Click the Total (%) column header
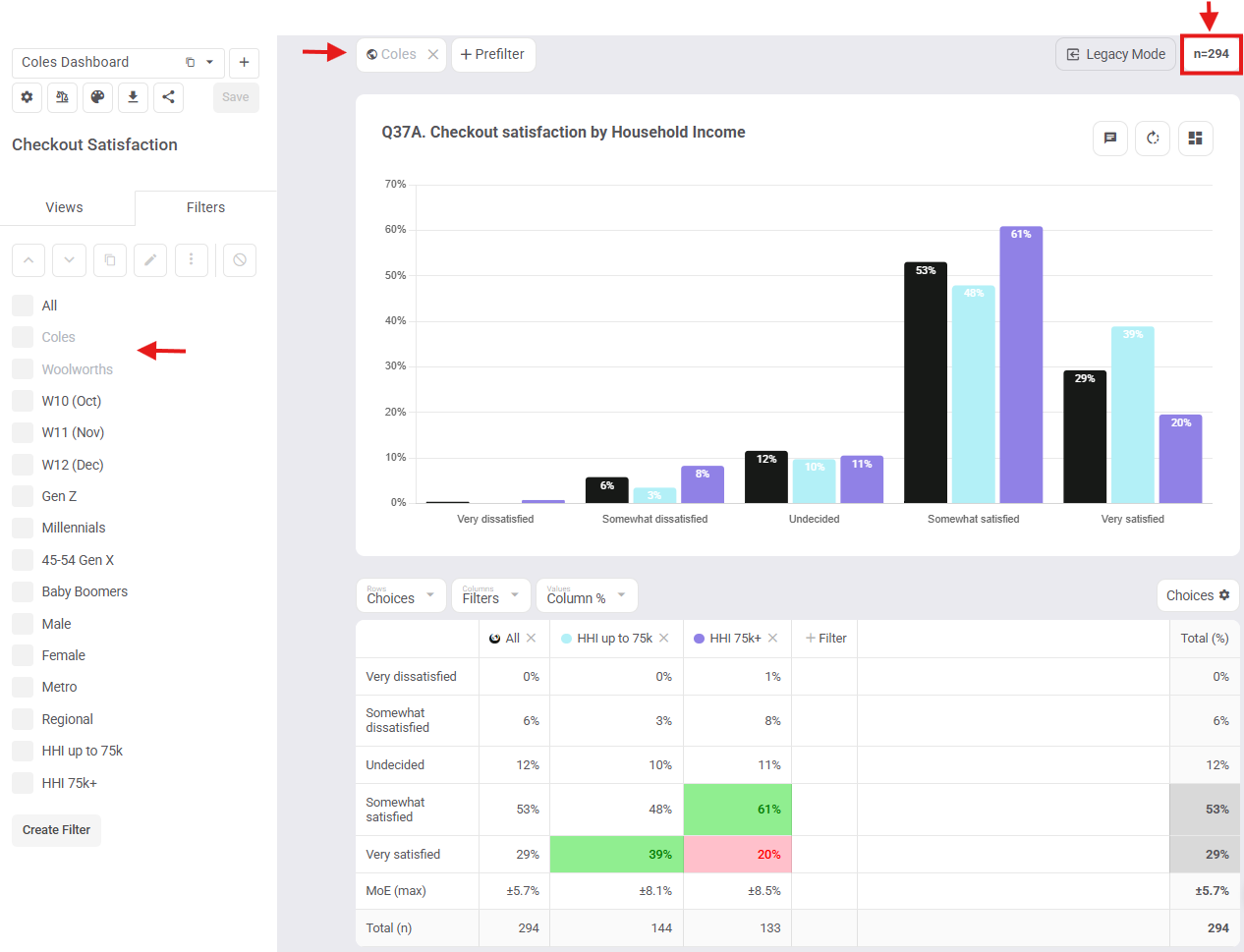This screenshot has height=952, width=1244. pos(1205,639)
